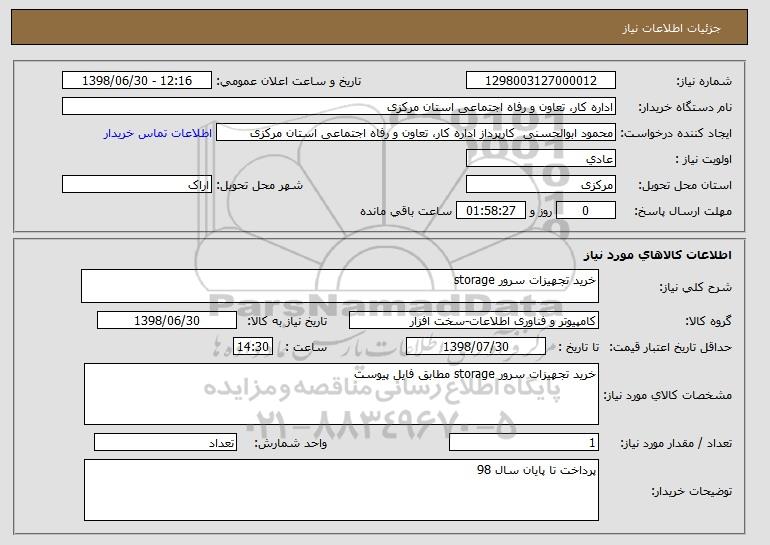Click the شماره نیاز field 1298003127000012
Screen dimensions: 770x545
tap(541, 81)
